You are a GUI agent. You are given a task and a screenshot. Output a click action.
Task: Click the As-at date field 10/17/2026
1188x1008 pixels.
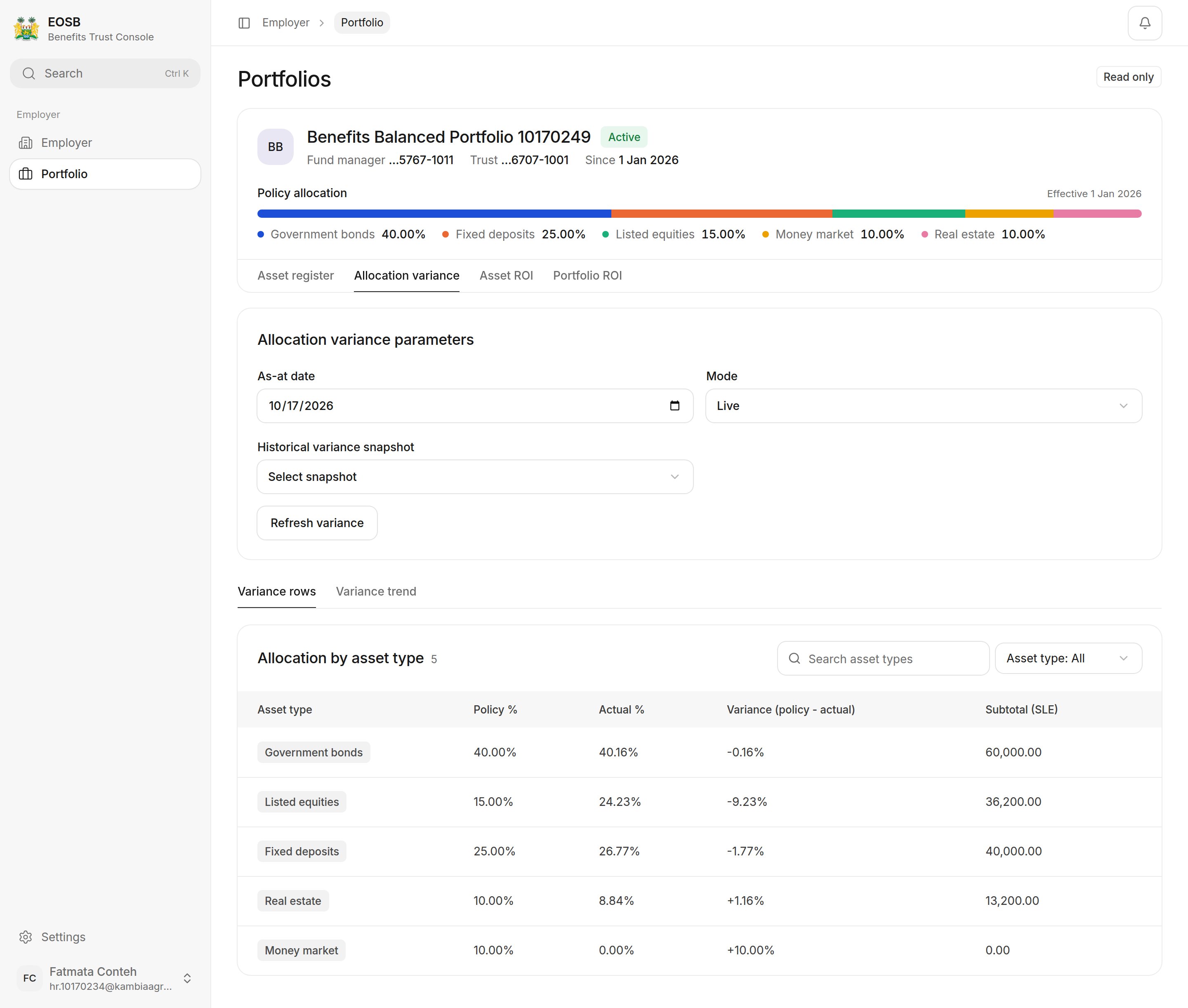(475, 406)
